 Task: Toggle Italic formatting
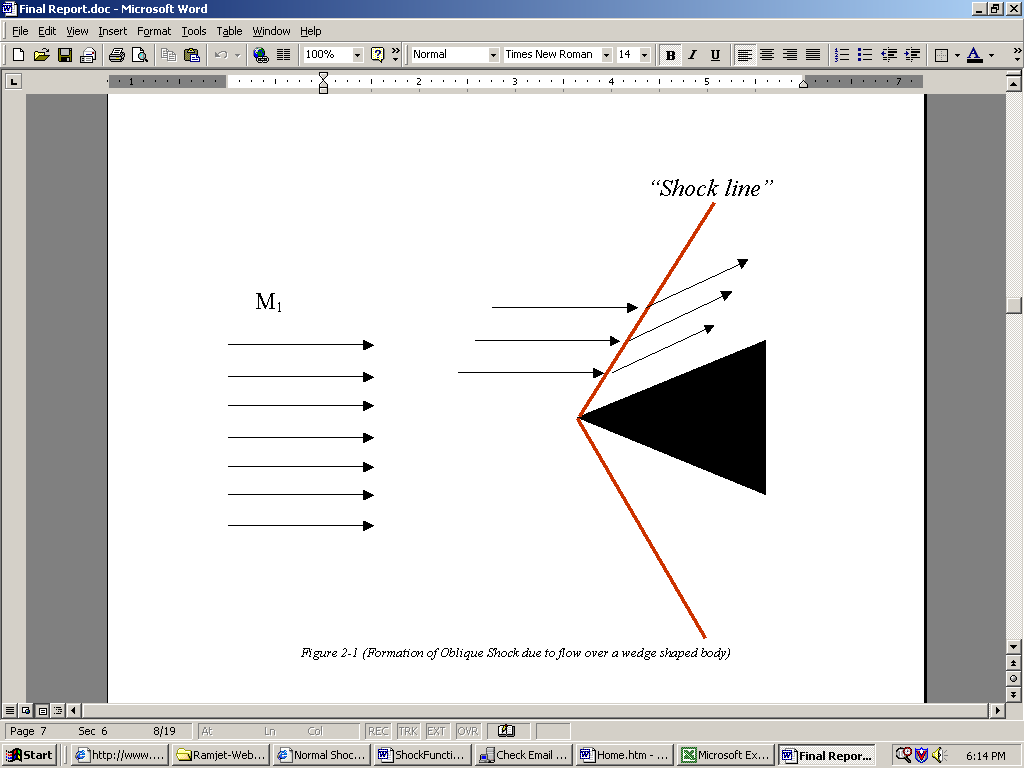pyautogui.click(x=692, y=55)
